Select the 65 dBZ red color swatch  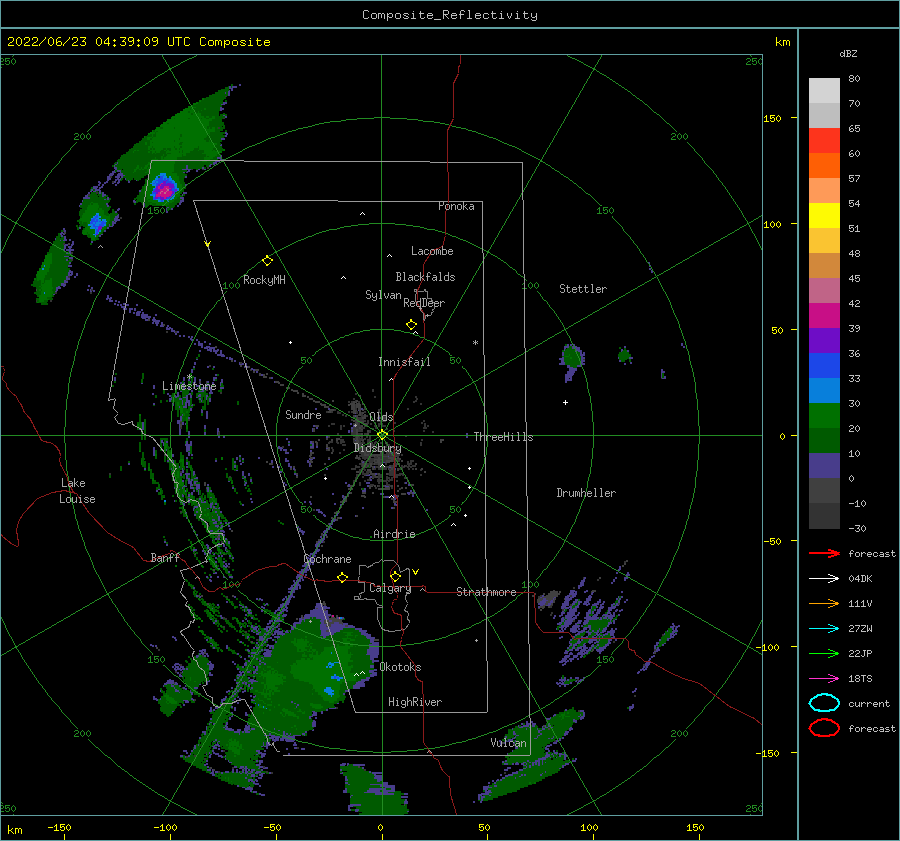tap(824, 141)
